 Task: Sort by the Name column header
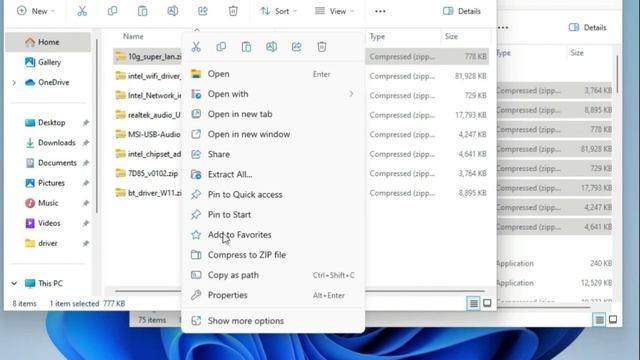coord(133,36)
